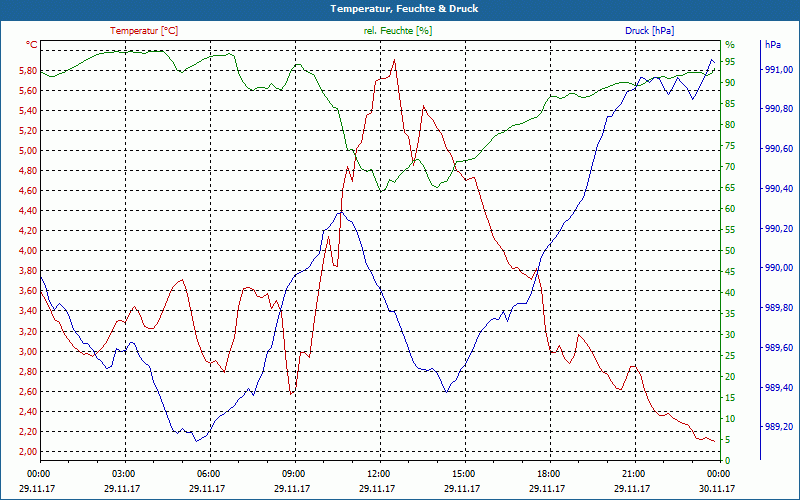Click the 990,60 pressure axis value
This screenshot has width=800, height=500.
[x=779, y=149]
